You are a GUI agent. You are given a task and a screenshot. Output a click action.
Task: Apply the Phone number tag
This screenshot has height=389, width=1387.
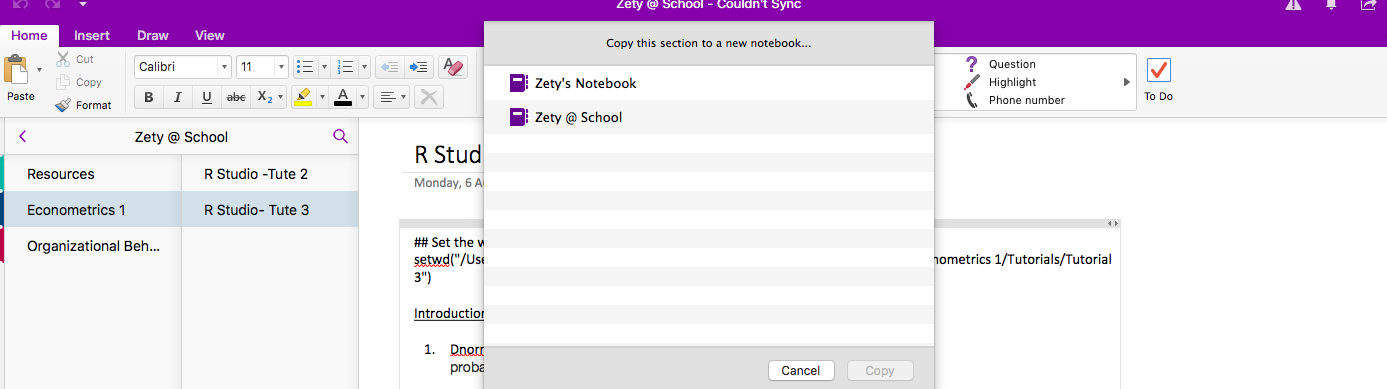click(1015, 100)
